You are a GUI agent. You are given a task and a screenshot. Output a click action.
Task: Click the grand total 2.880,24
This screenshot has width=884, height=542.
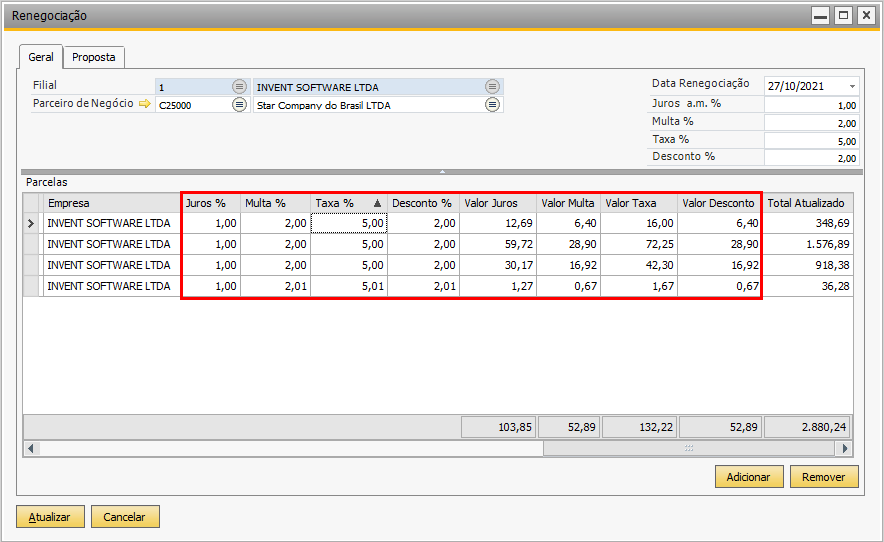click(806, 427)
